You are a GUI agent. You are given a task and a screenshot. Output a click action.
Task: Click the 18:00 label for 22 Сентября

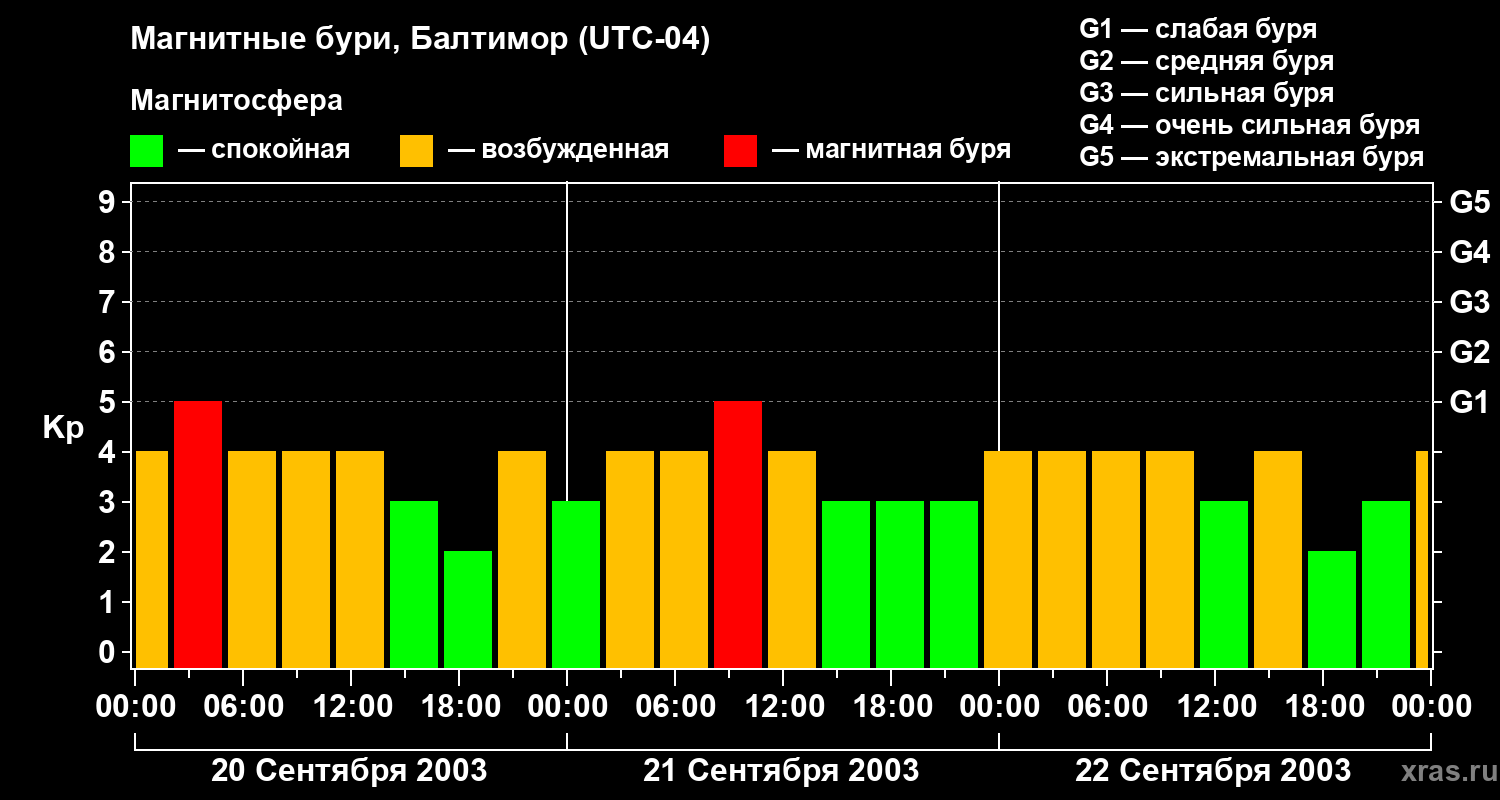1323,706
